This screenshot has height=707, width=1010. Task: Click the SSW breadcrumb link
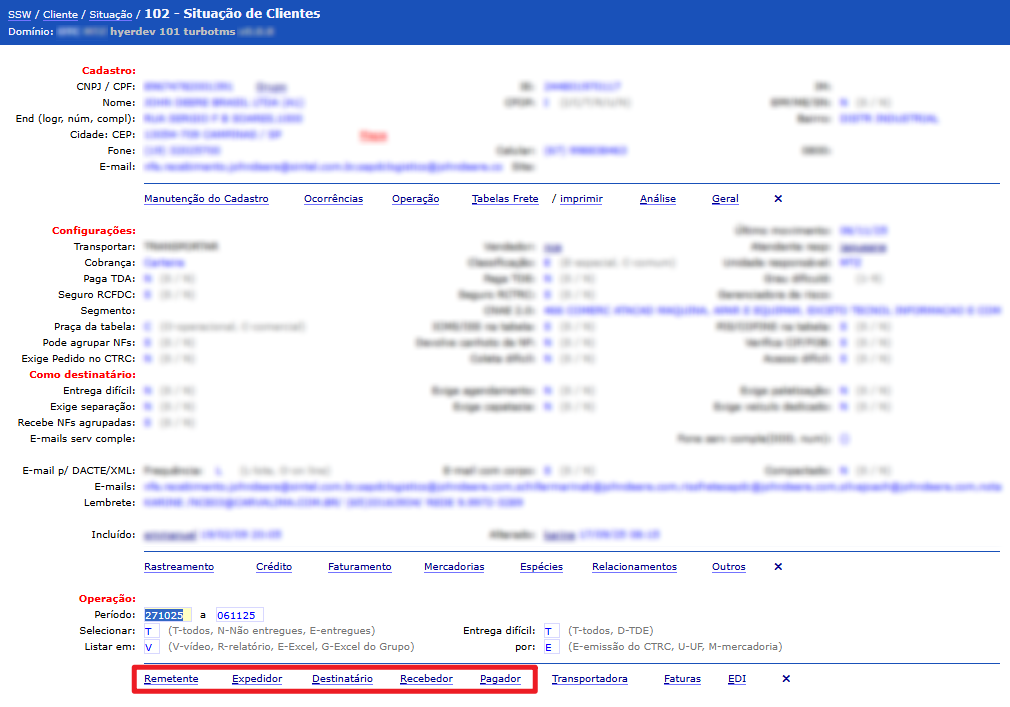19,15
